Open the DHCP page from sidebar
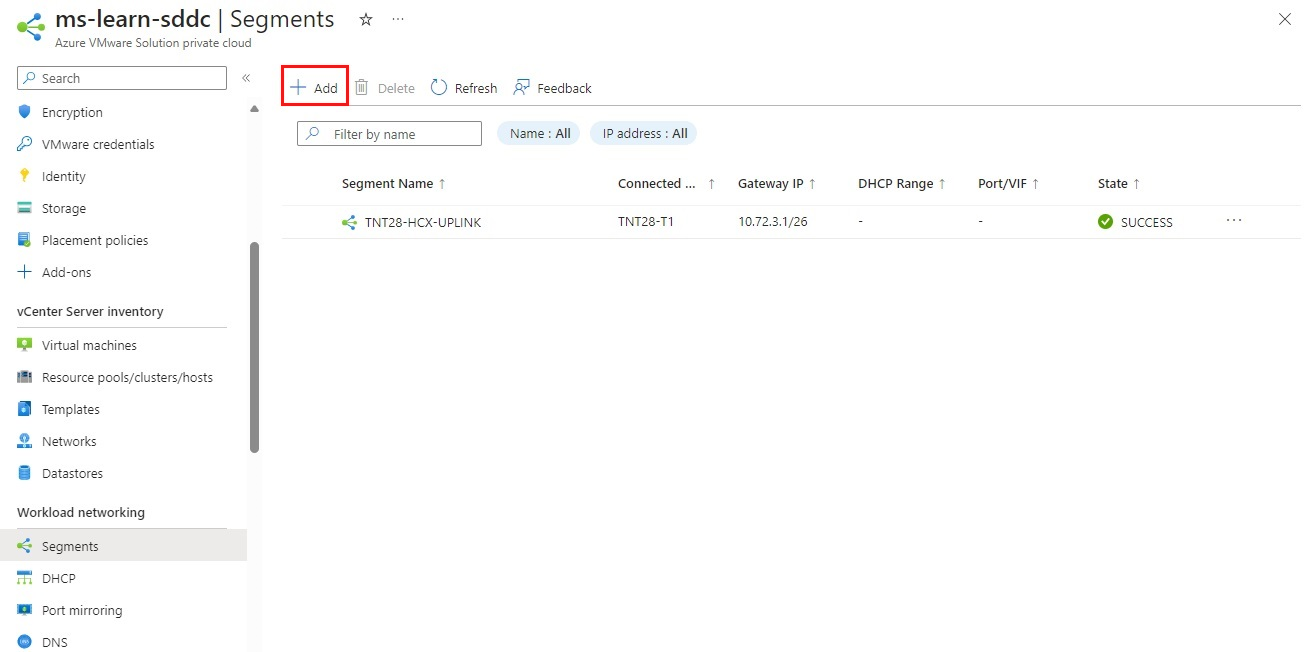Screen dimensions: 1304x652 [58, 578]
